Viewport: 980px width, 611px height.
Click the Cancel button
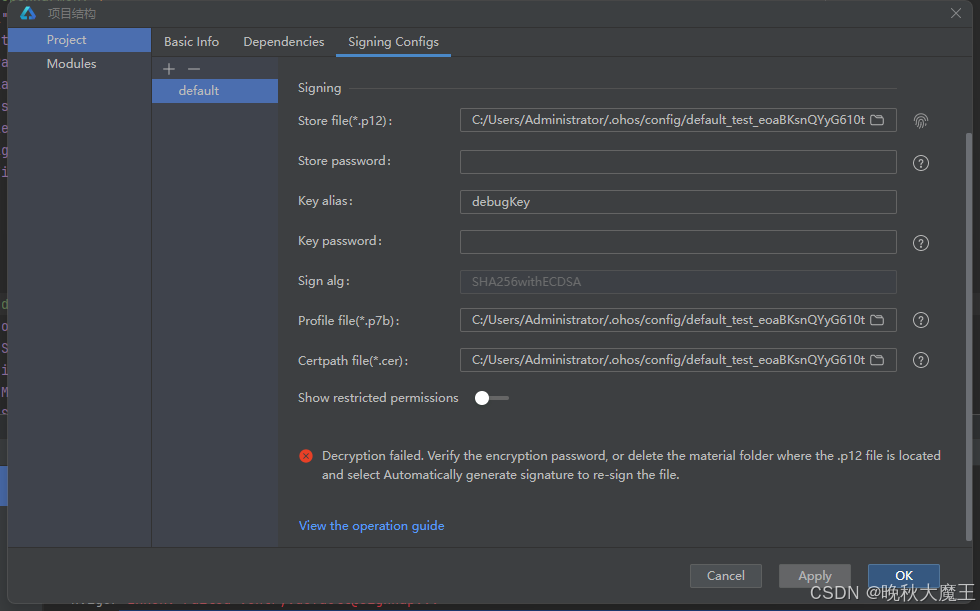(726, 575)
